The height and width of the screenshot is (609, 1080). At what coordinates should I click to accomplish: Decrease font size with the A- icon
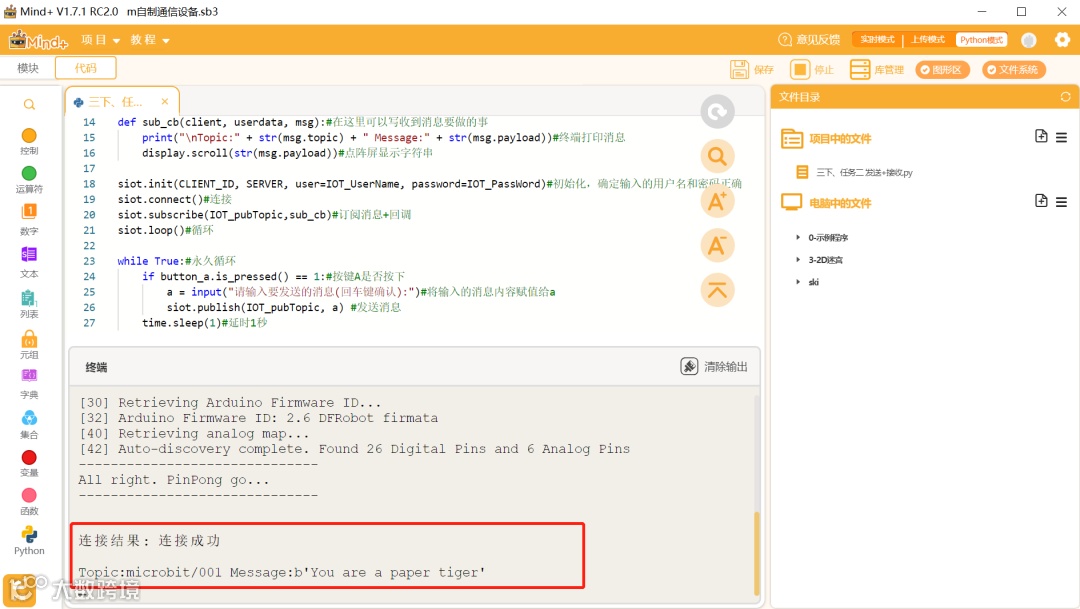pos(717,246)
